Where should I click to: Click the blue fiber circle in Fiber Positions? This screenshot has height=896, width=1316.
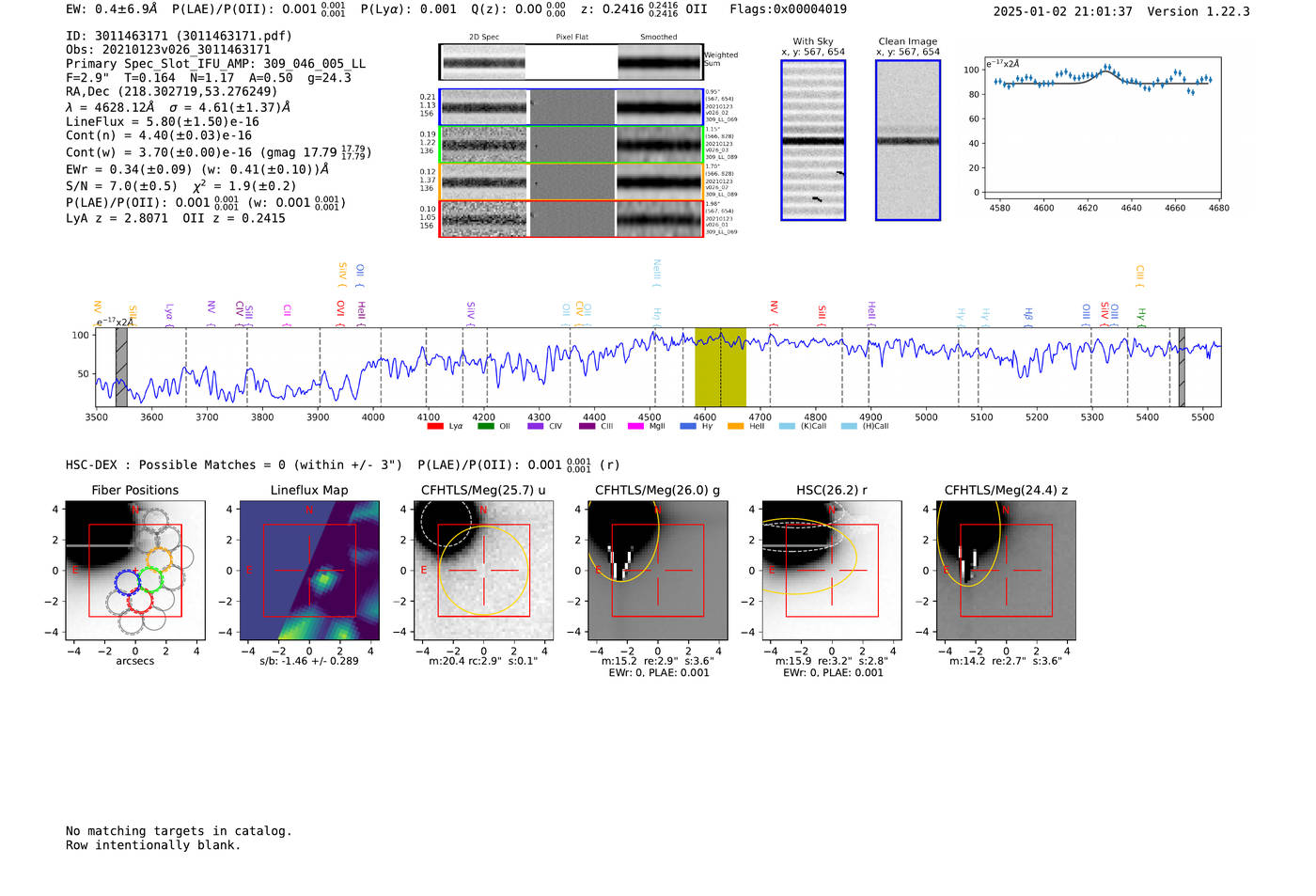tap(127, 582)
